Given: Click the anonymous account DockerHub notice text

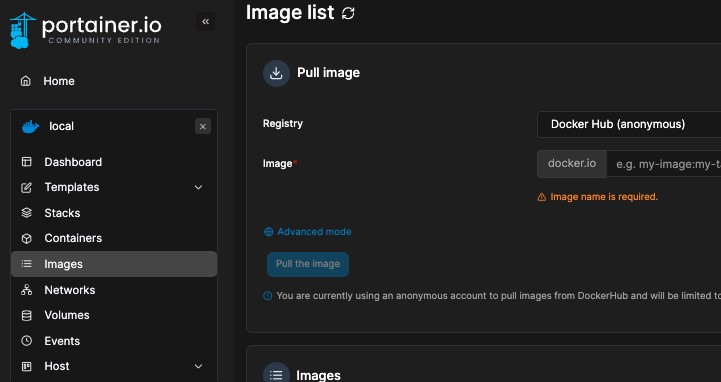Looking at the screenshot, I should click(498, 296).
